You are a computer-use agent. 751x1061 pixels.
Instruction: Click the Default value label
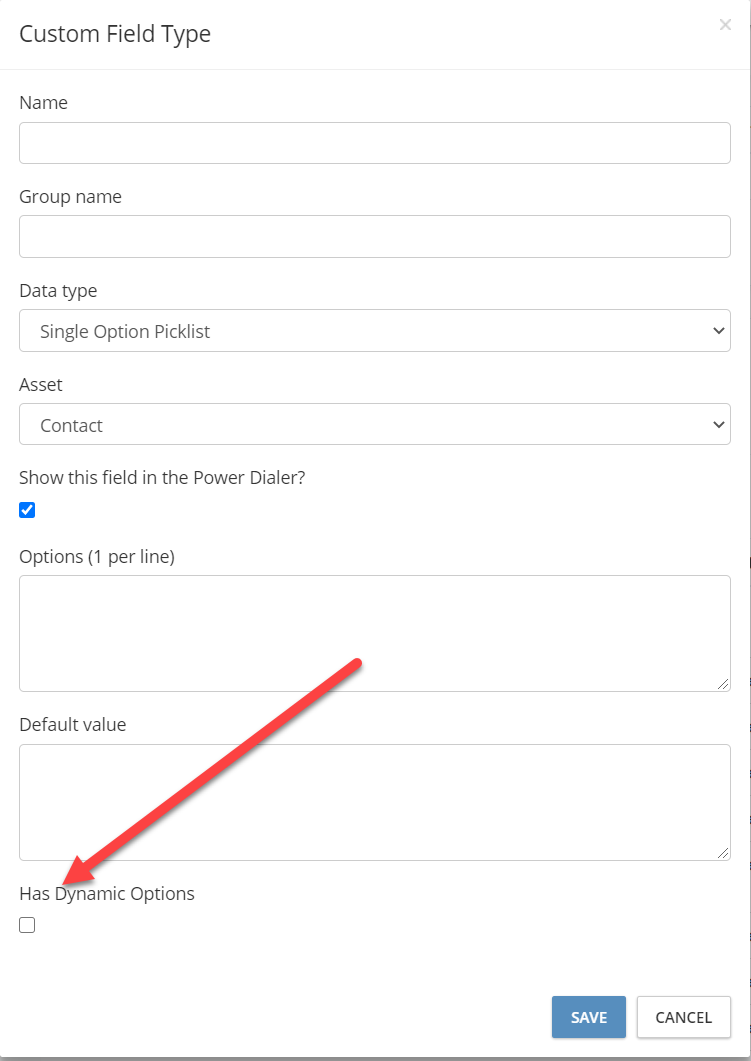(72, 725)
